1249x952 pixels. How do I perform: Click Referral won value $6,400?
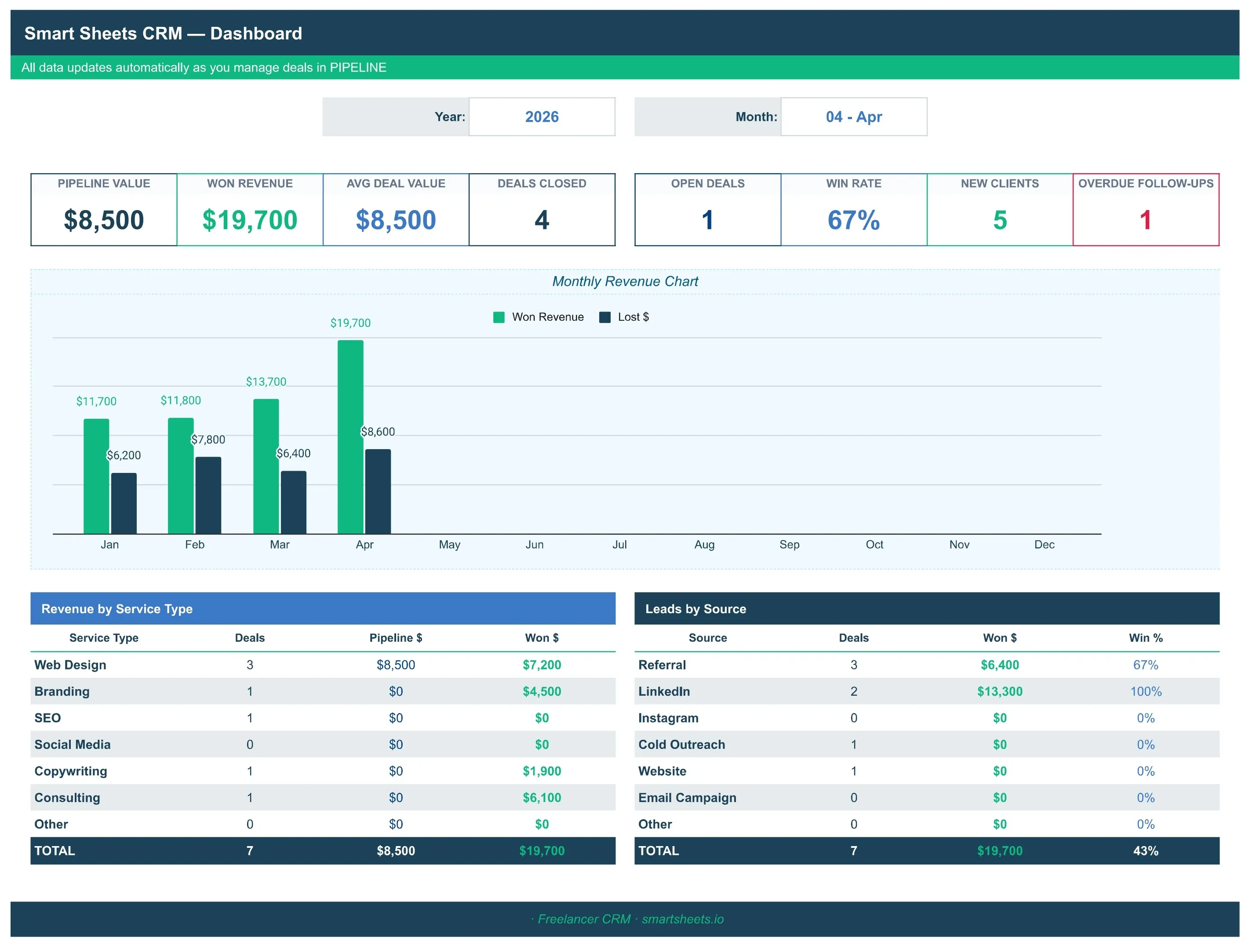point(1000,665)
